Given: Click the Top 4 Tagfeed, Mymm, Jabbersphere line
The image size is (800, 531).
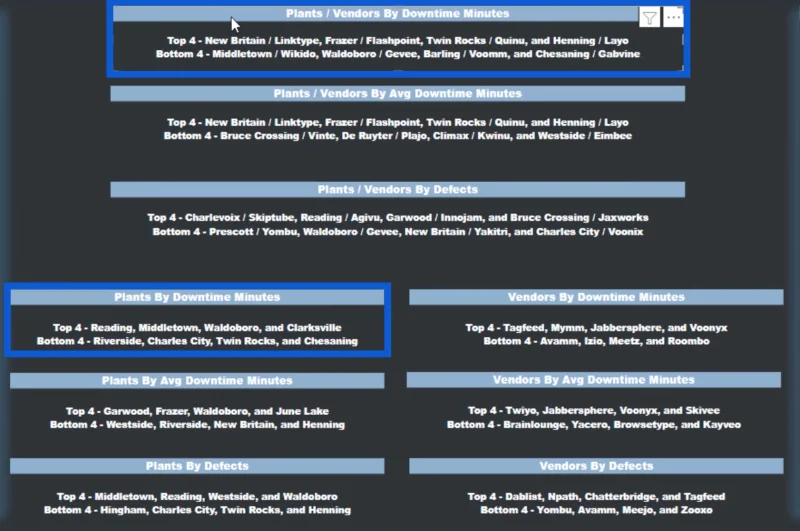Looking at the screenshot, I should (x=596, y=328).
